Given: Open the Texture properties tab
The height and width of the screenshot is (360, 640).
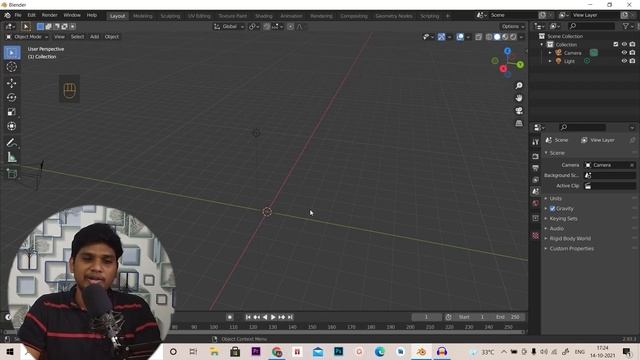Looking at the screenshot, I should point(536,236).
